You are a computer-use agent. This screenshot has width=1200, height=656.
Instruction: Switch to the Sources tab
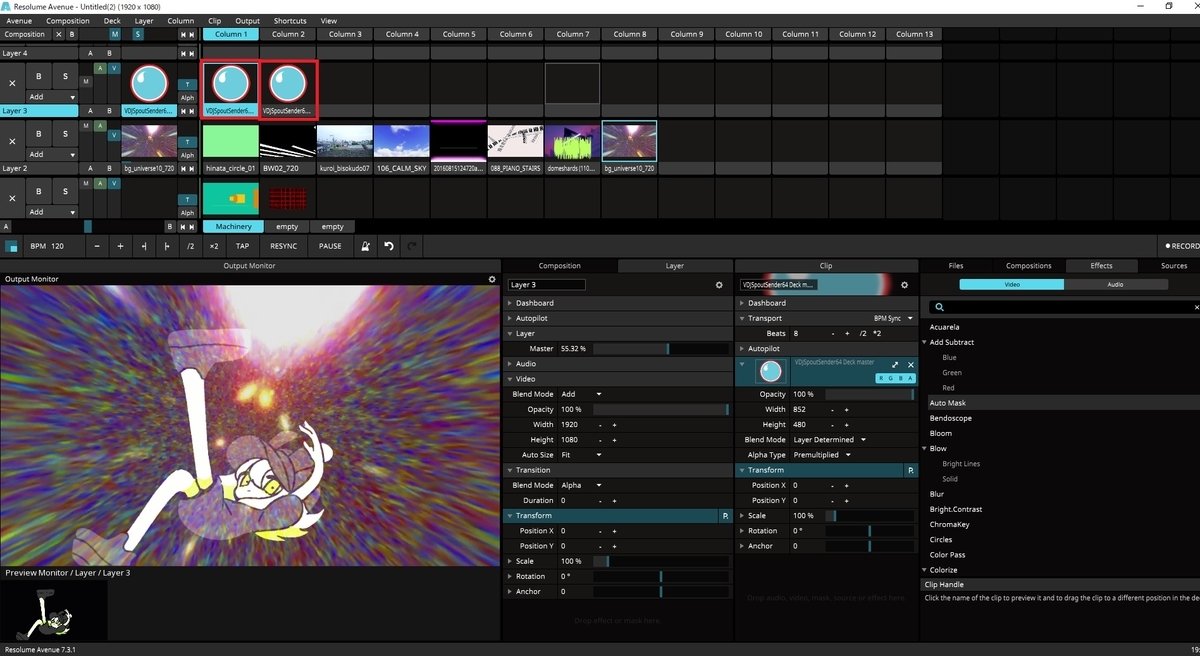(1174, 266)
